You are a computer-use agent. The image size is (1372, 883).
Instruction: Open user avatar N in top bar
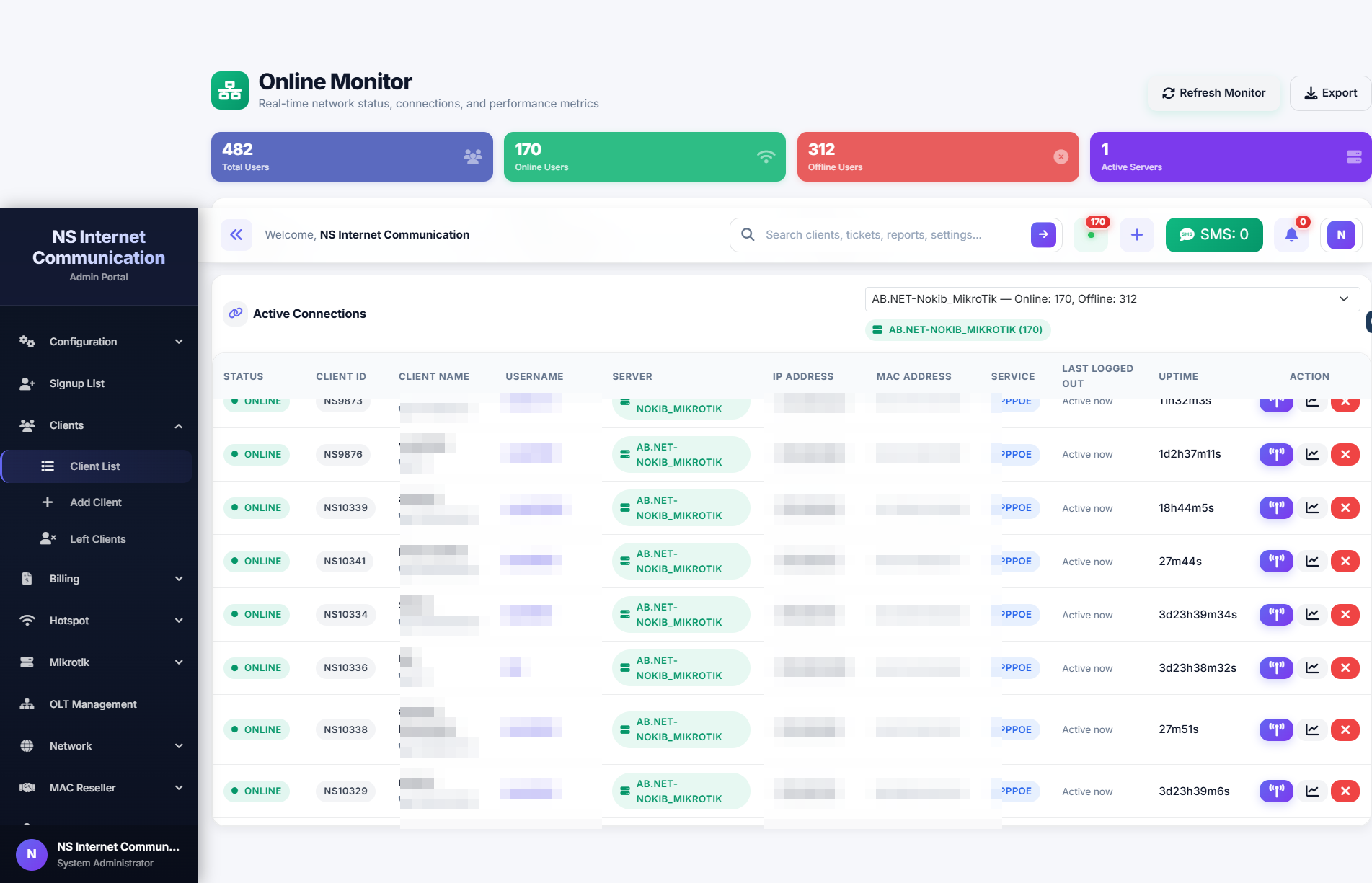pos(1341,235)
